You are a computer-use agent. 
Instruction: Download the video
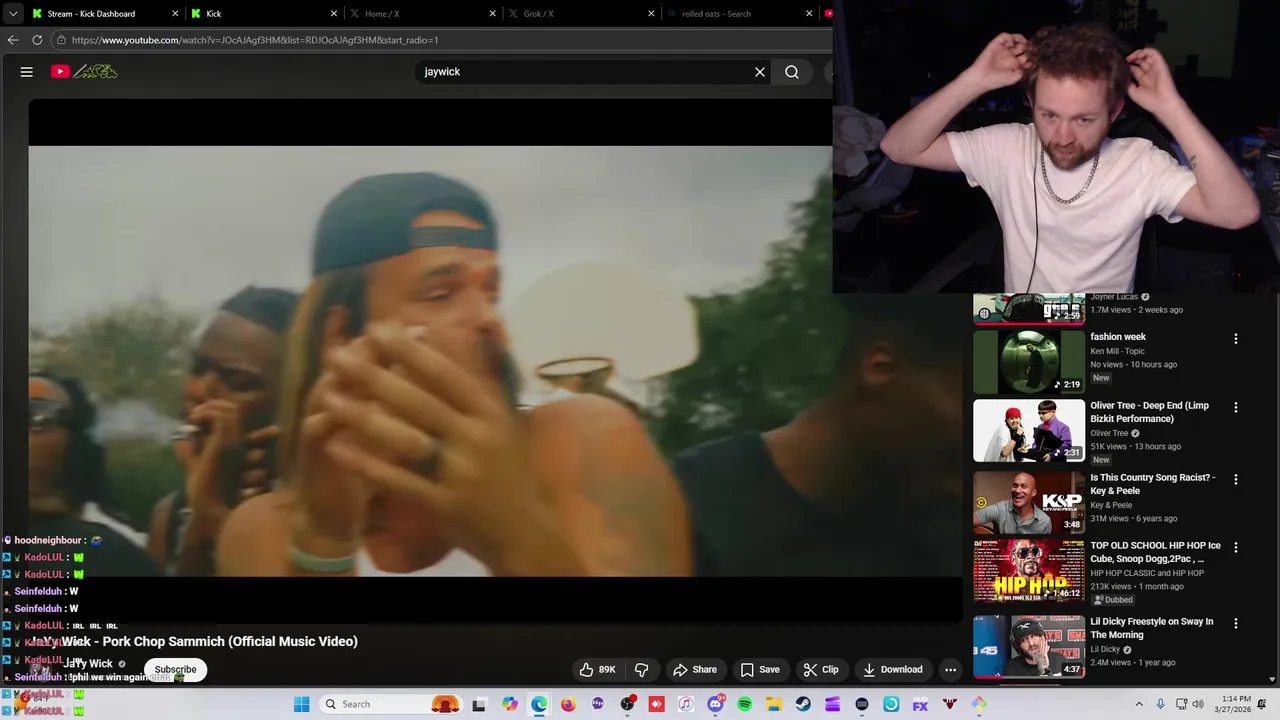tap(893, 670)
